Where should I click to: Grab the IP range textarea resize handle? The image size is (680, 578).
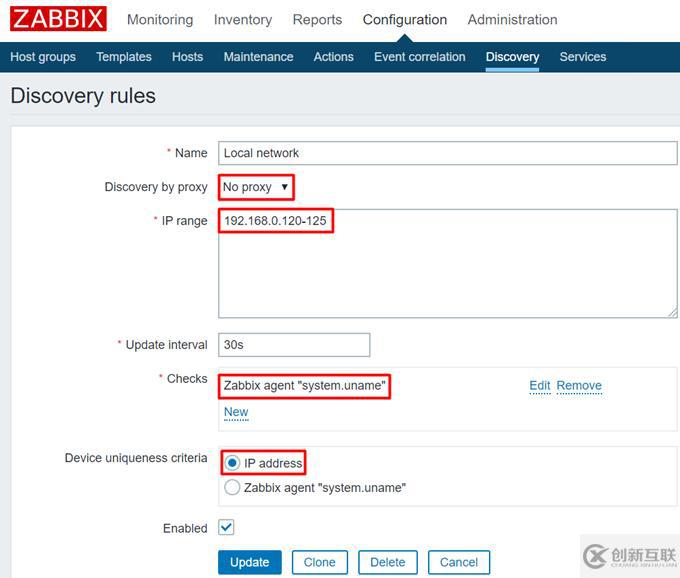[x=673, y=312]
